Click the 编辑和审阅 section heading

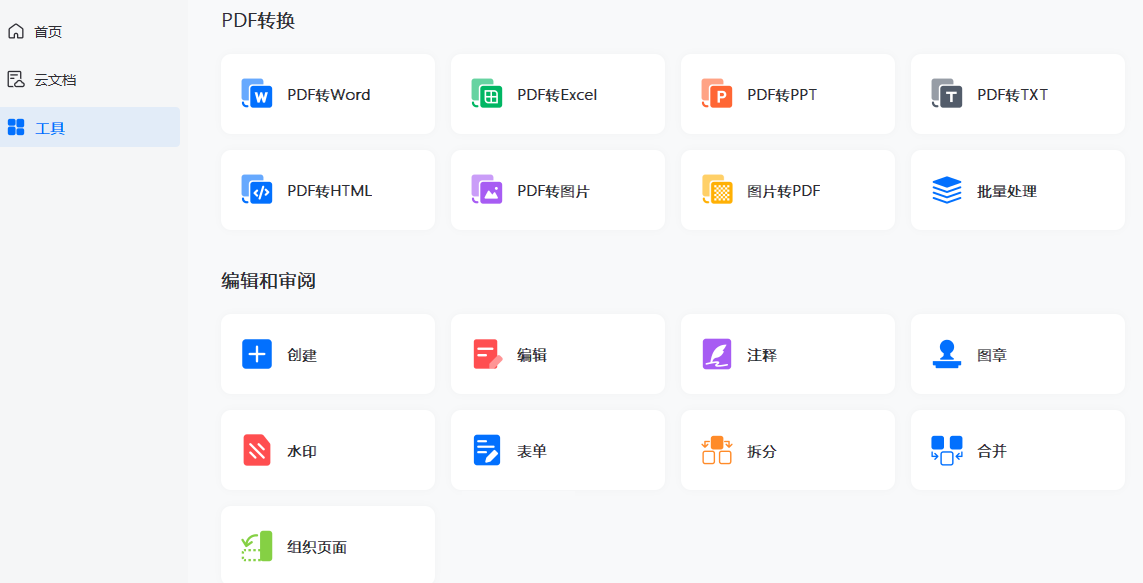click(x=268, y=281)
